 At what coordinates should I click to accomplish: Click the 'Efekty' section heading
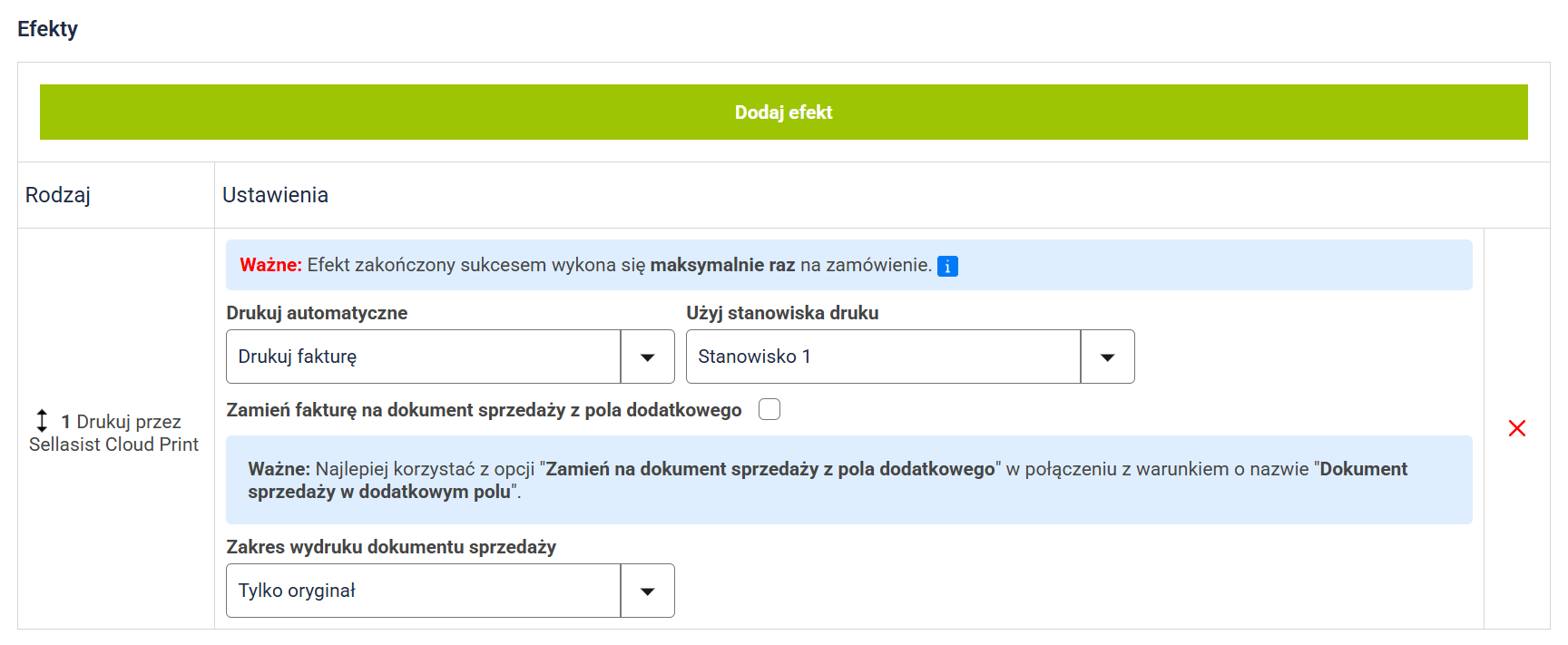(48, 29)
